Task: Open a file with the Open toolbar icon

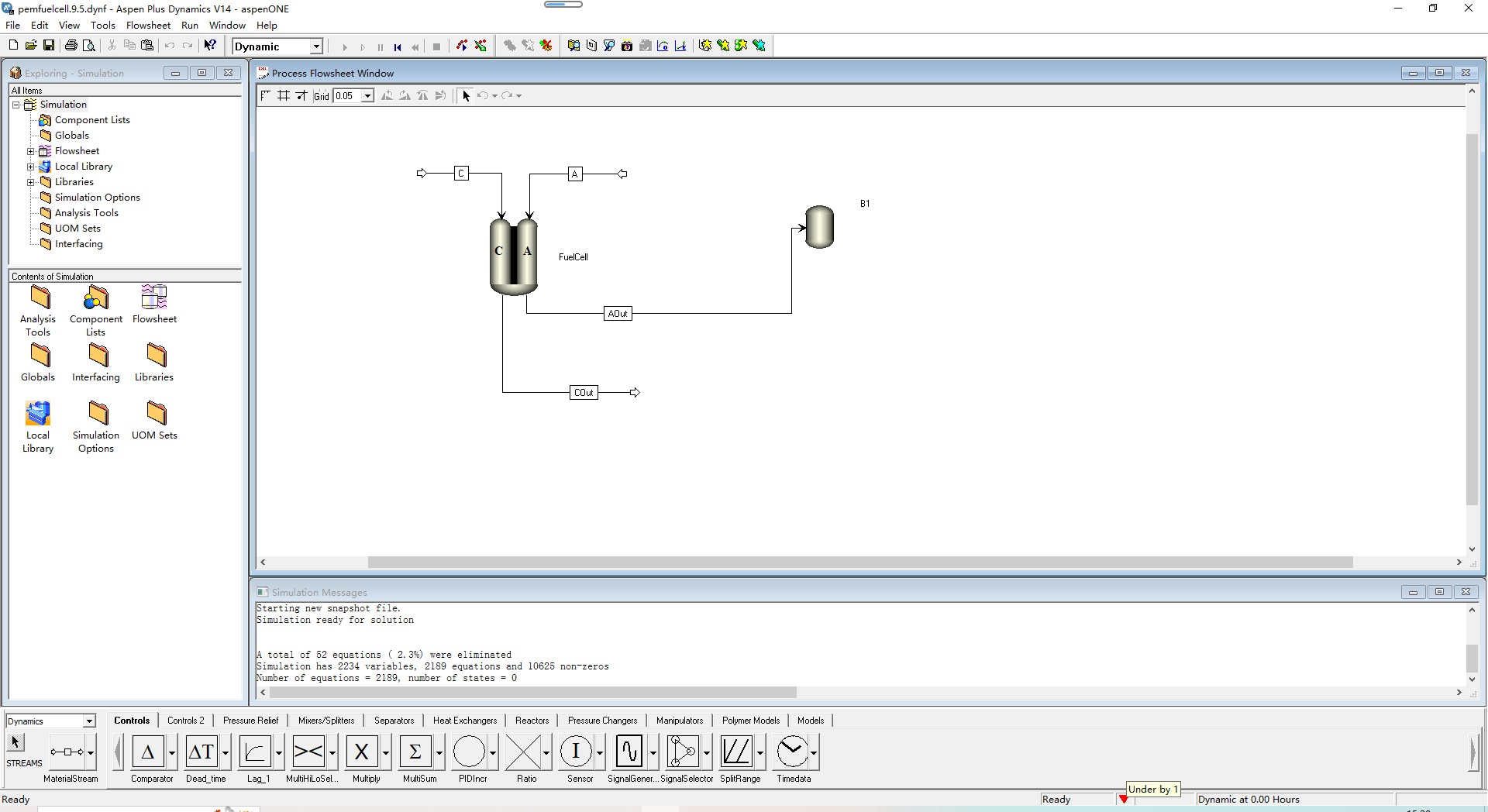Action: pyautogui.click(x=31, y=46)
